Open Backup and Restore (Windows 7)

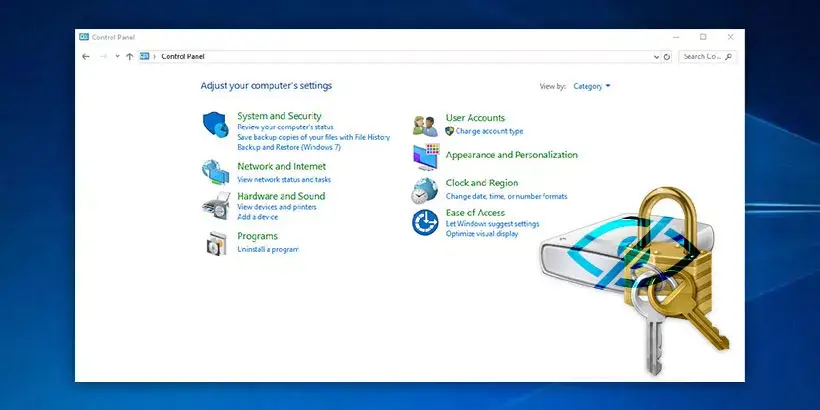(x=289, y=147)
